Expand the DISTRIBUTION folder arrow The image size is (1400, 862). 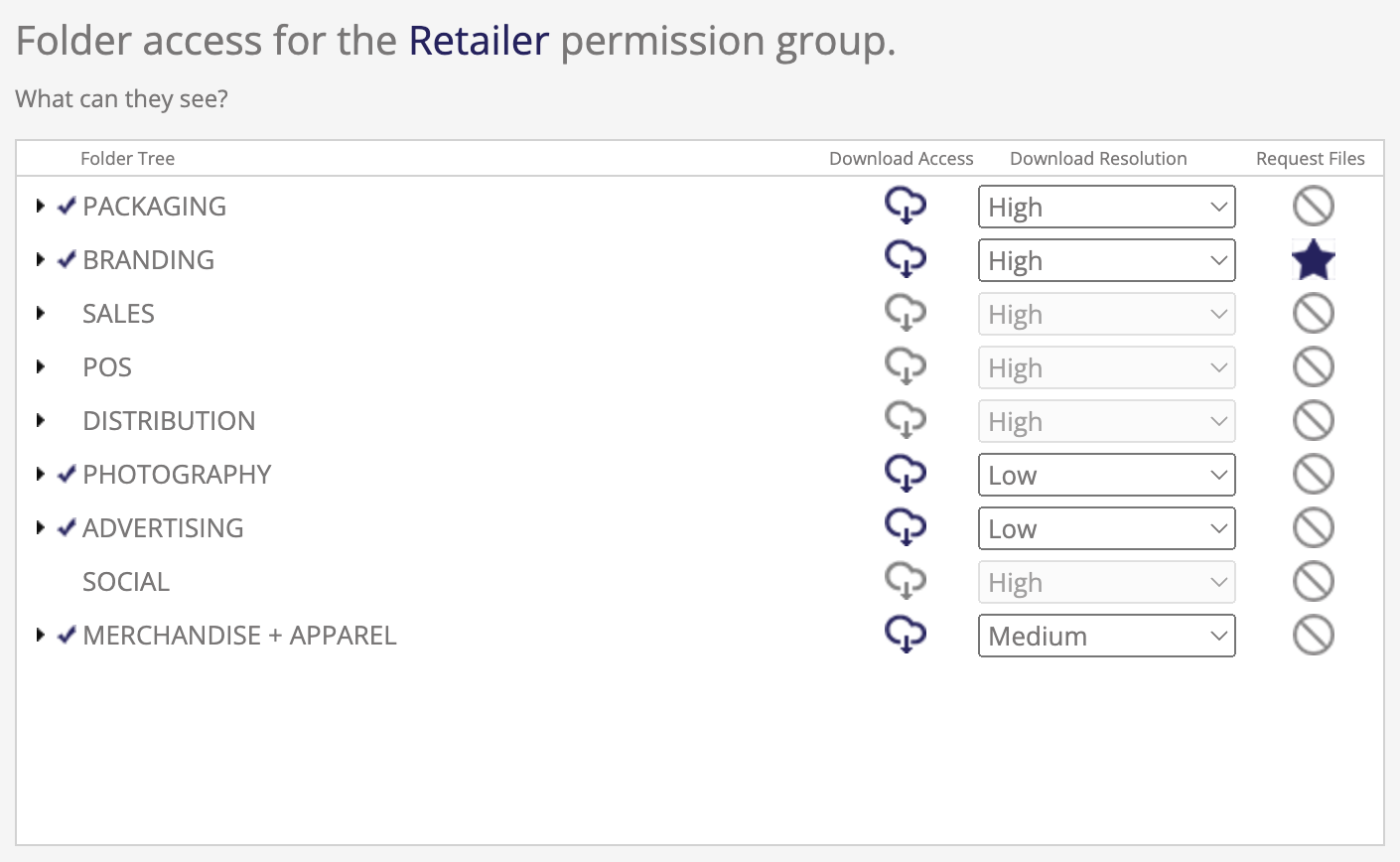(x=41, y=421)
